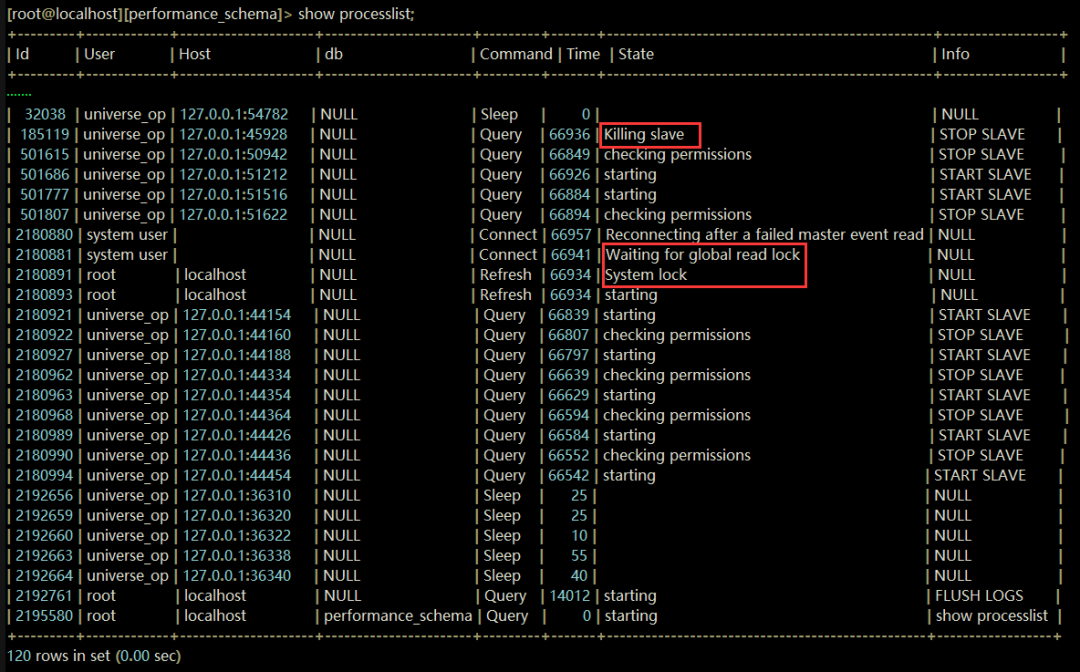
Task: Click 'START SLAVE' info in process 501686 row
Action: point(985,174)
